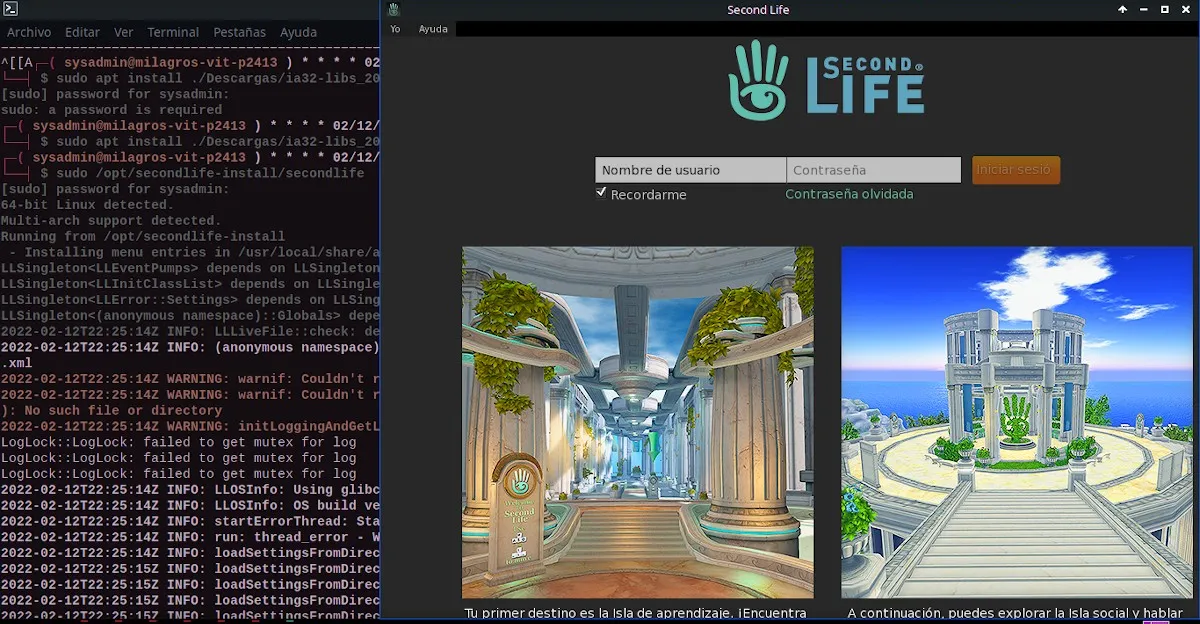Maximize the Second Life window

click(x=1165, y=10)
